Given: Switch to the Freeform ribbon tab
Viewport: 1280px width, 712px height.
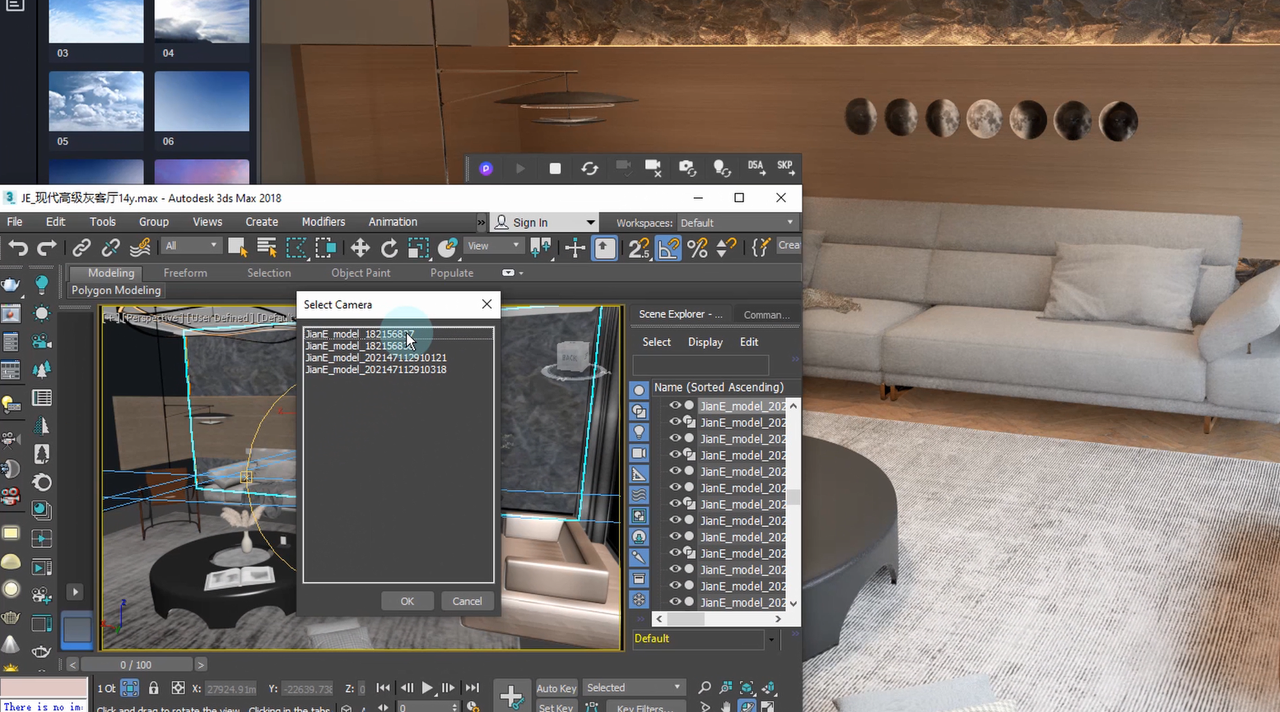Looking at the screenshot, I should (185, 273).
